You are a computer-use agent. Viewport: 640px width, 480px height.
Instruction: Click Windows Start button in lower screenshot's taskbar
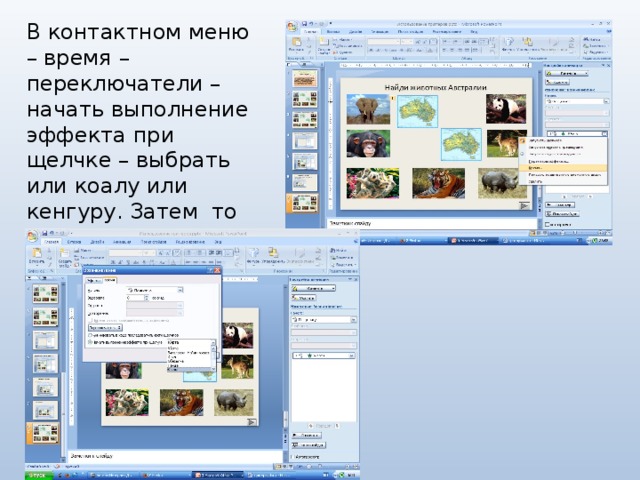[x=38, y=476]
